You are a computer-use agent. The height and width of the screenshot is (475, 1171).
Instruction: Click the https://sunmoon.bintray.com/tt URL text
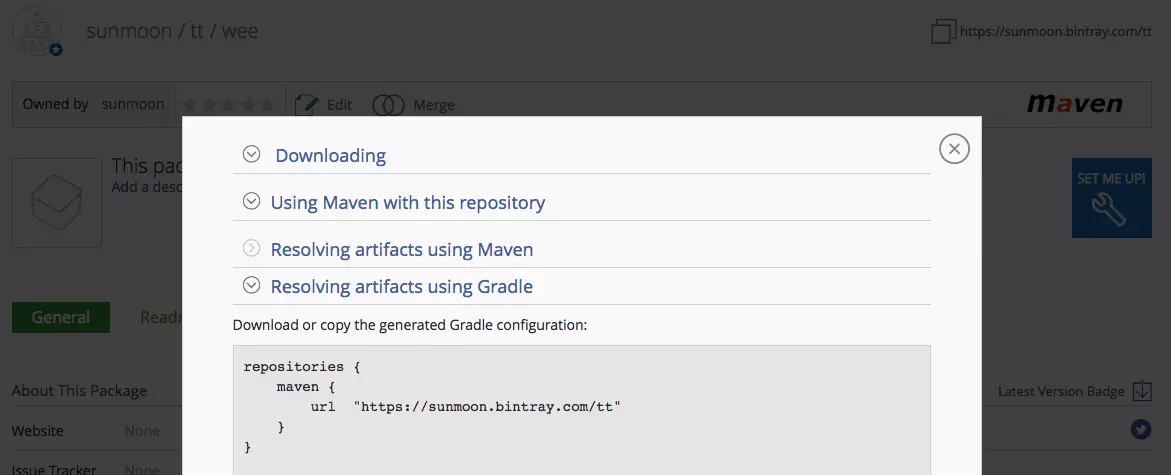pos(1055,31)
